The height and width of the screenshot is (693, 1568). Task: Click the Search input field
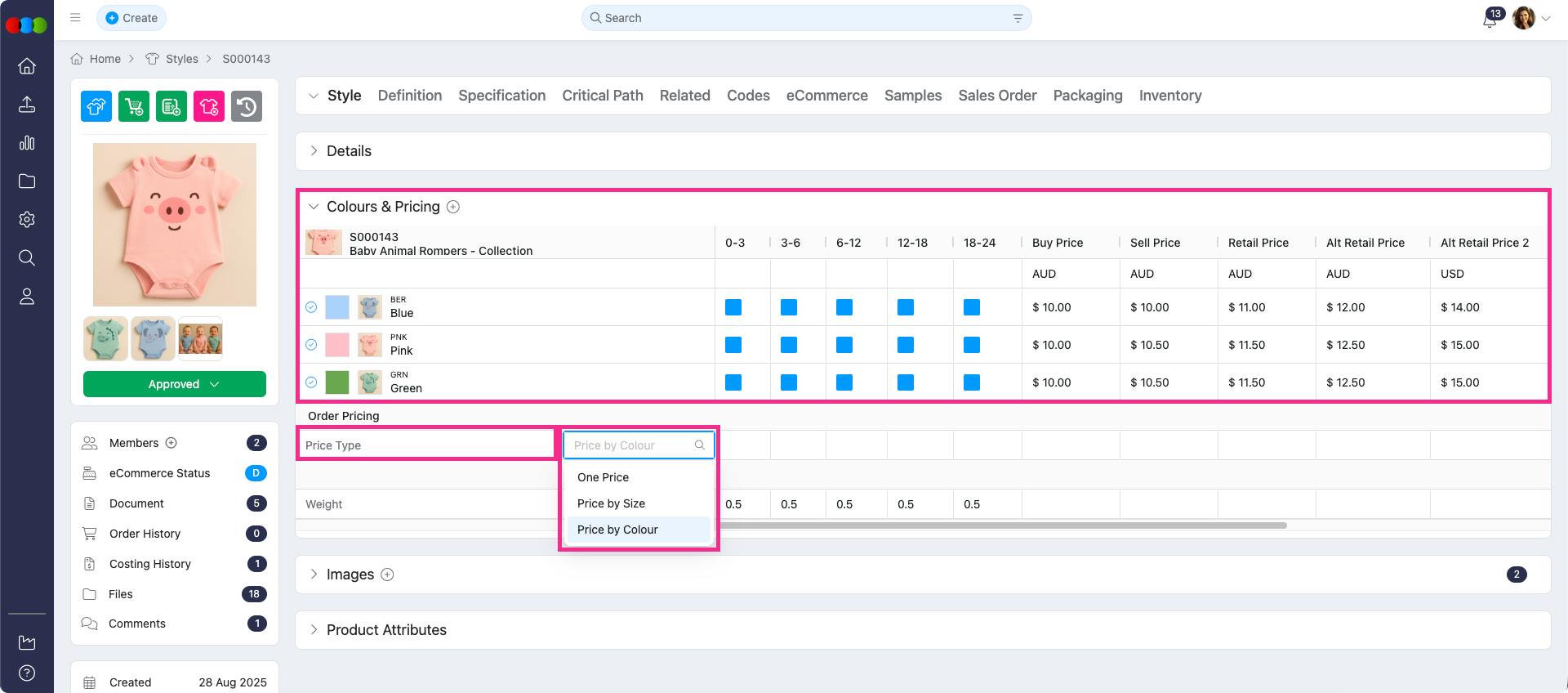point(804,18)
